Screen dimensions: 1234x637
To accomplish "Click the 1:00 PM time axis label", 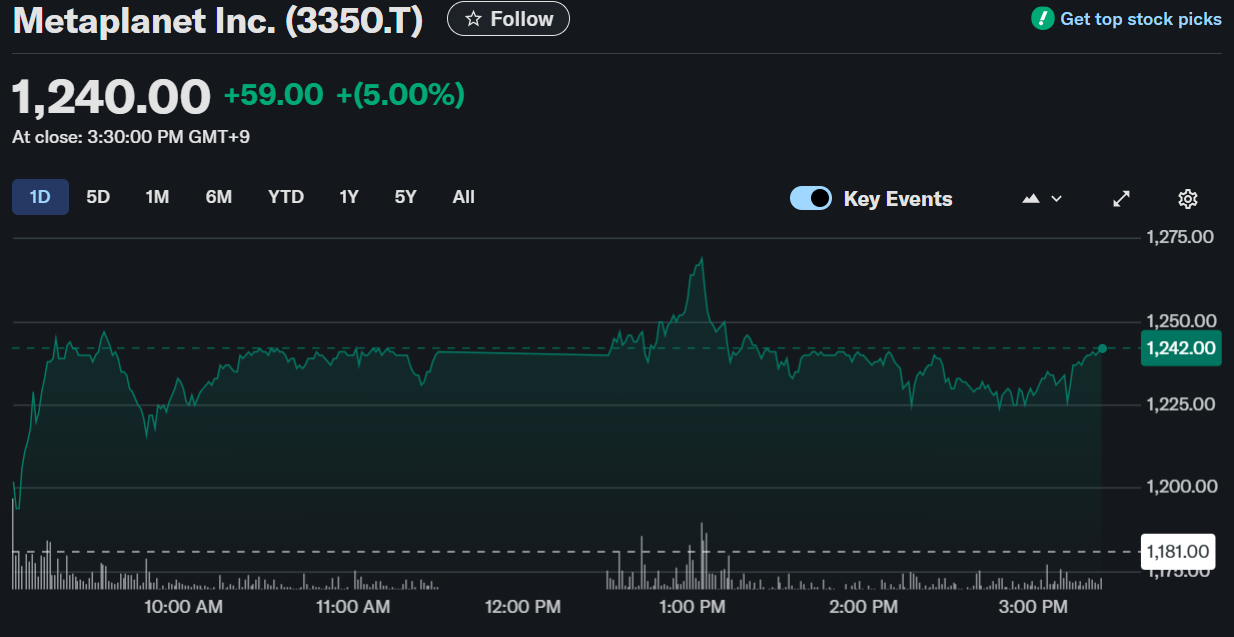I will click(x=692, y=607).
